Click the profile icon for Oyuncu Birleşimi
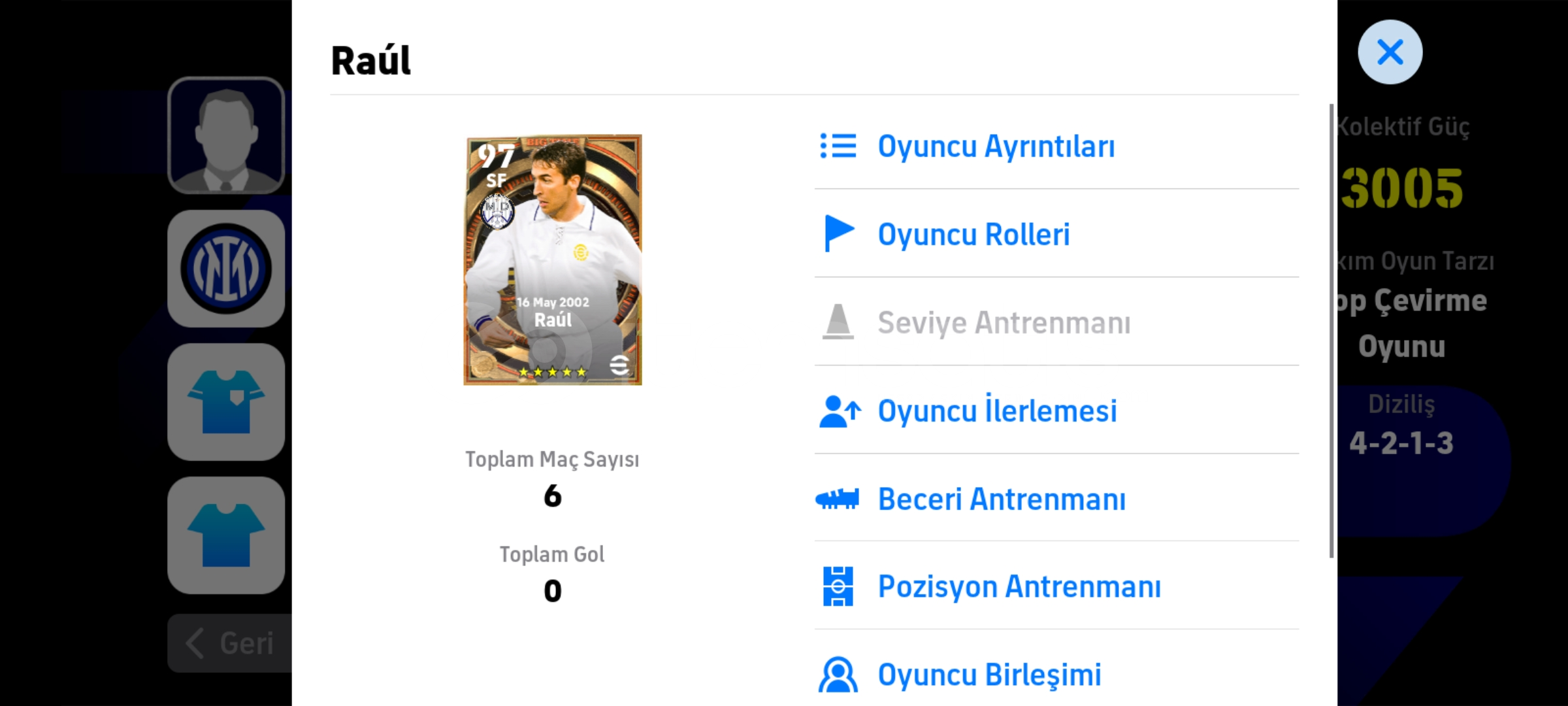The width and height of the screenshot is (1568, 706). click(x=838, y=675)
